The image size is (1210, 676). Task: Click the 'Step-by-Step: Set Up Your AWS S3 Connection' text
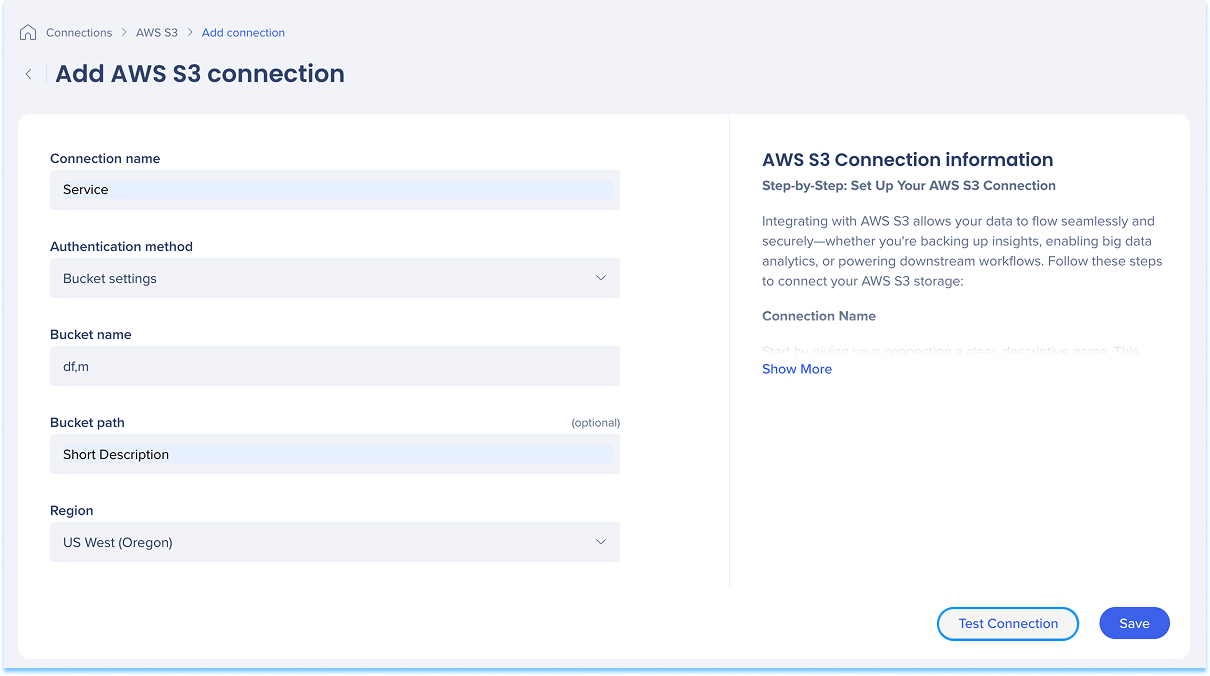click(909, 186)
